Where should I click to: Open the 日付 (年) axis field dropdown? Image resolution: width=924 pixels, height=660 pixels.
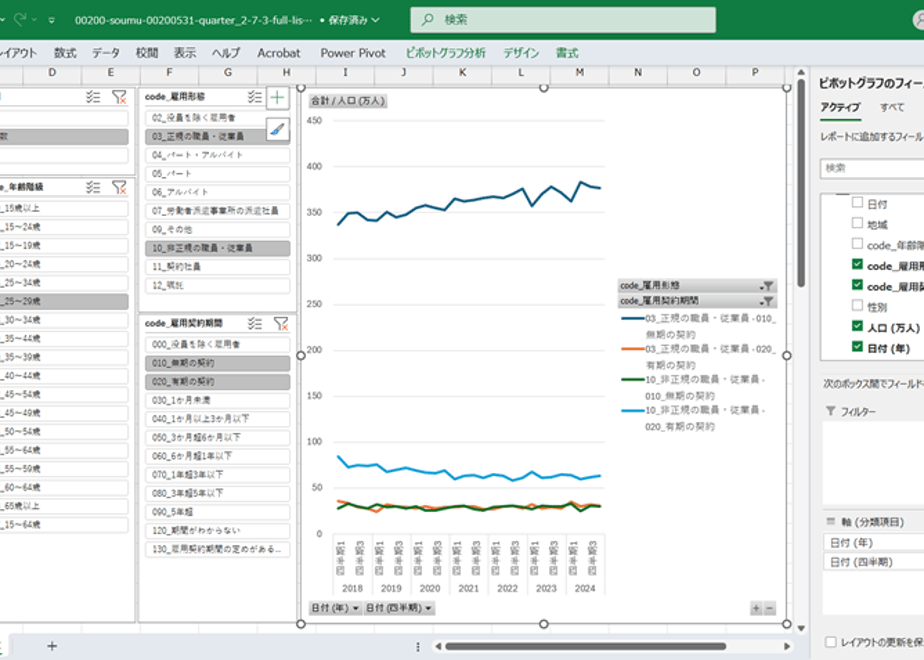coord(335,608)
